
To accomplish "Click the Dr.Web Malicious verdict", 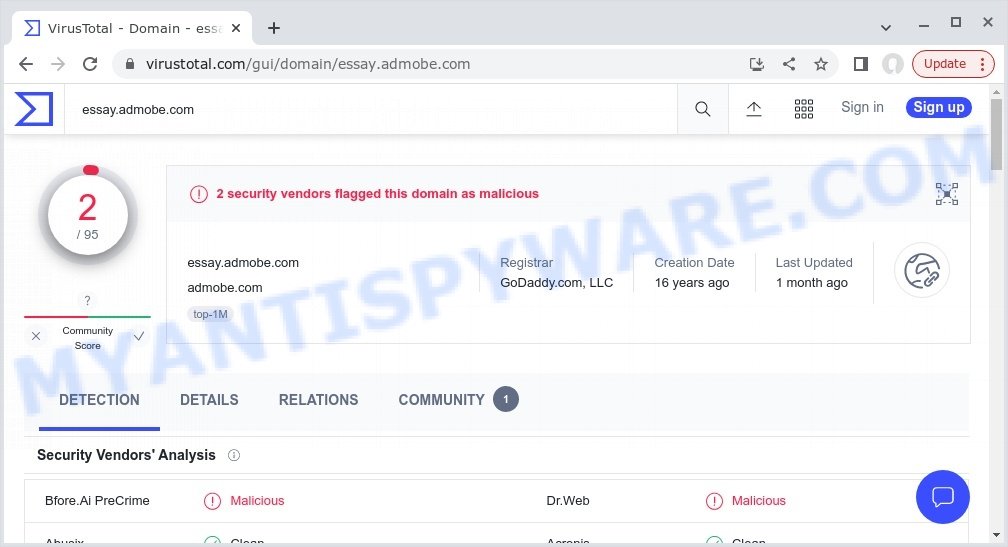I will [746, 501].
